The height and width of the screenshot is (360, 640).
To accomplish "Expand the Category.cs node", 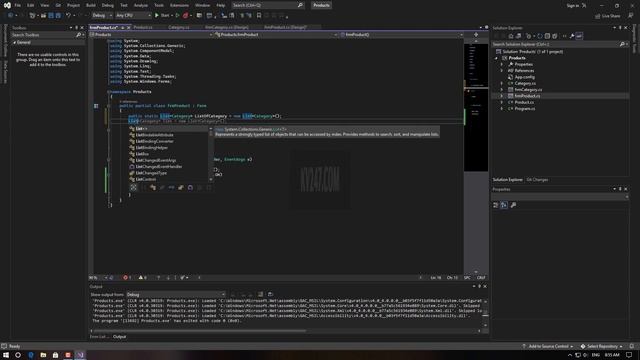I will pyautogui.click(x=502, y=83).
